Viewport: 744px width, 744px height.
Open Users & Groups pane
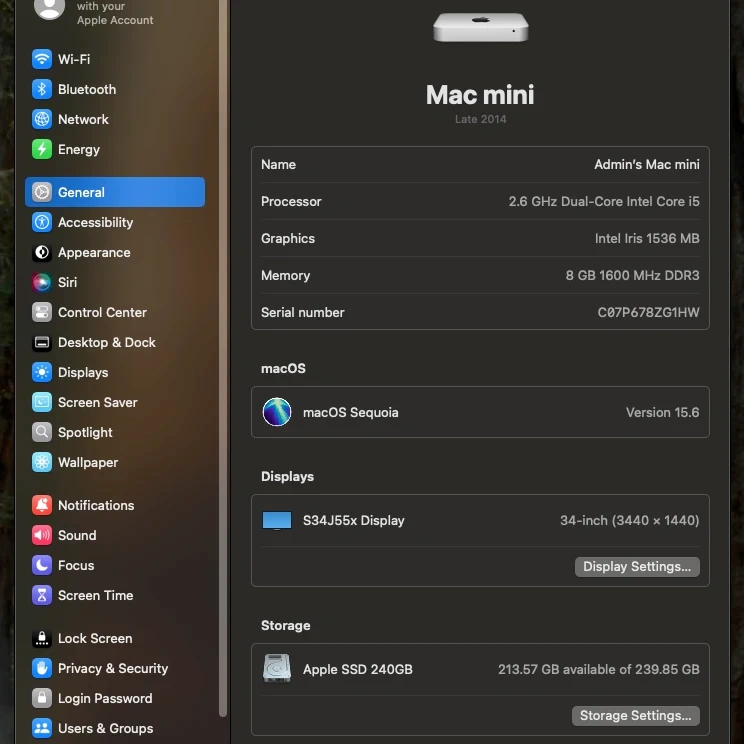click(x=105, y=728)
